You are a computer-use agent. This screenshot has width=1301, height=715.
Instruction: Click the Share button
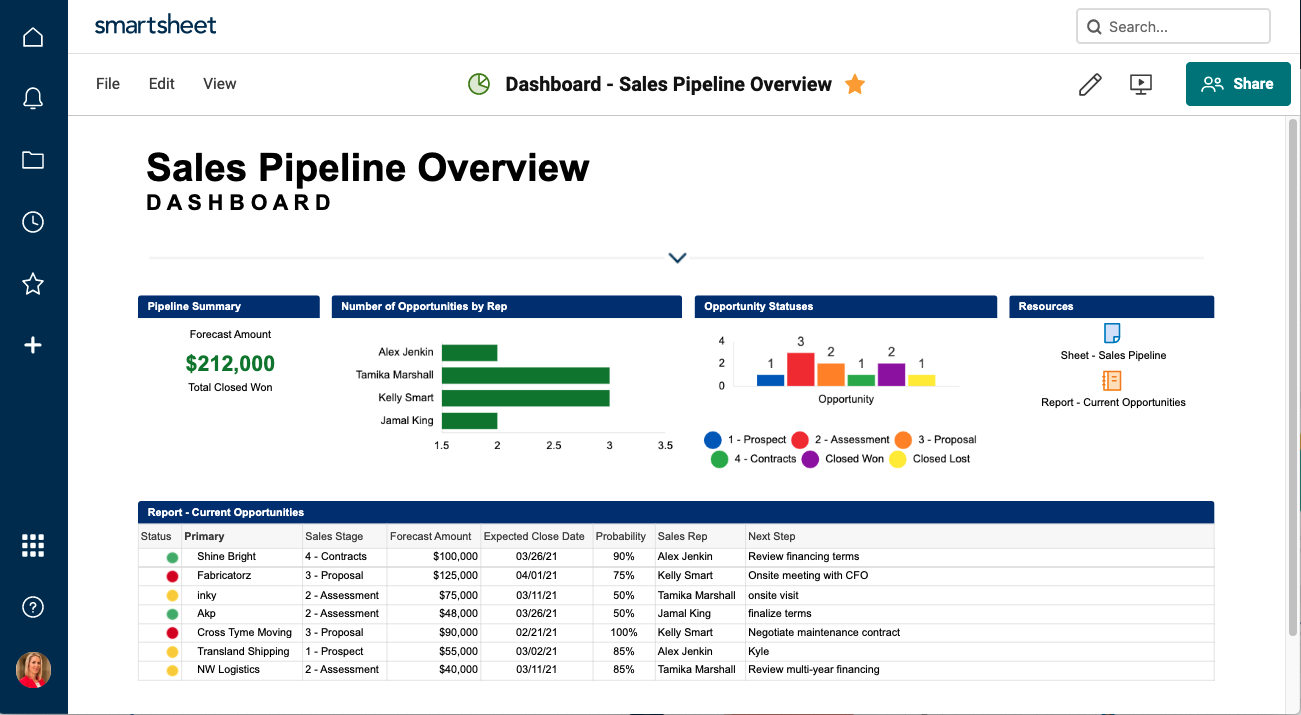click(x=1237, y=84)
